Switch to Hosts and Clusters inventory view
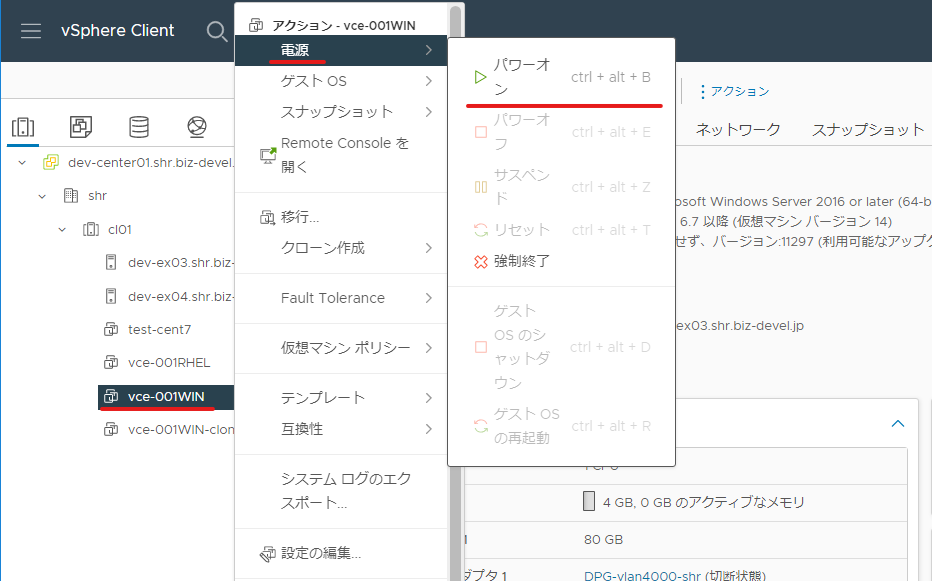 (23, 127)
